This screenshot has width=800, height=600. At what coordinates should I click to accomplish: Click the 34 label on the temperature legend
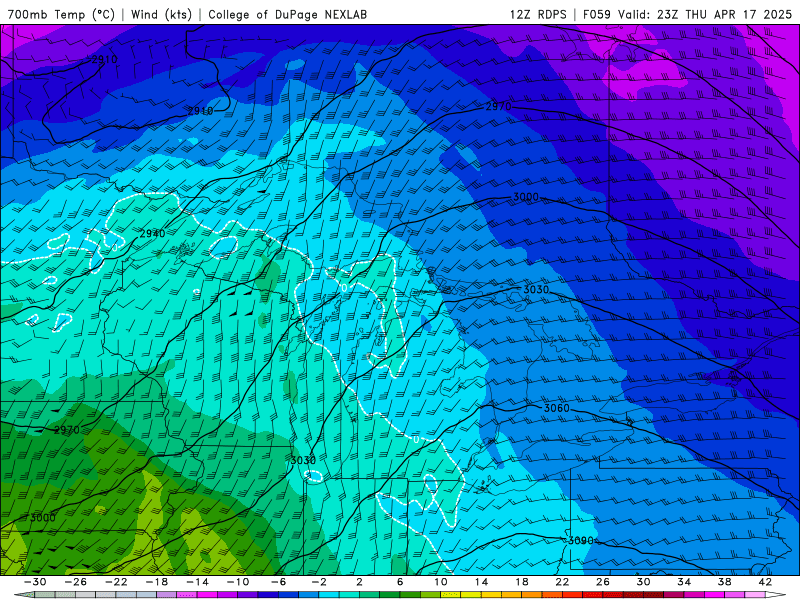[684, 582]
